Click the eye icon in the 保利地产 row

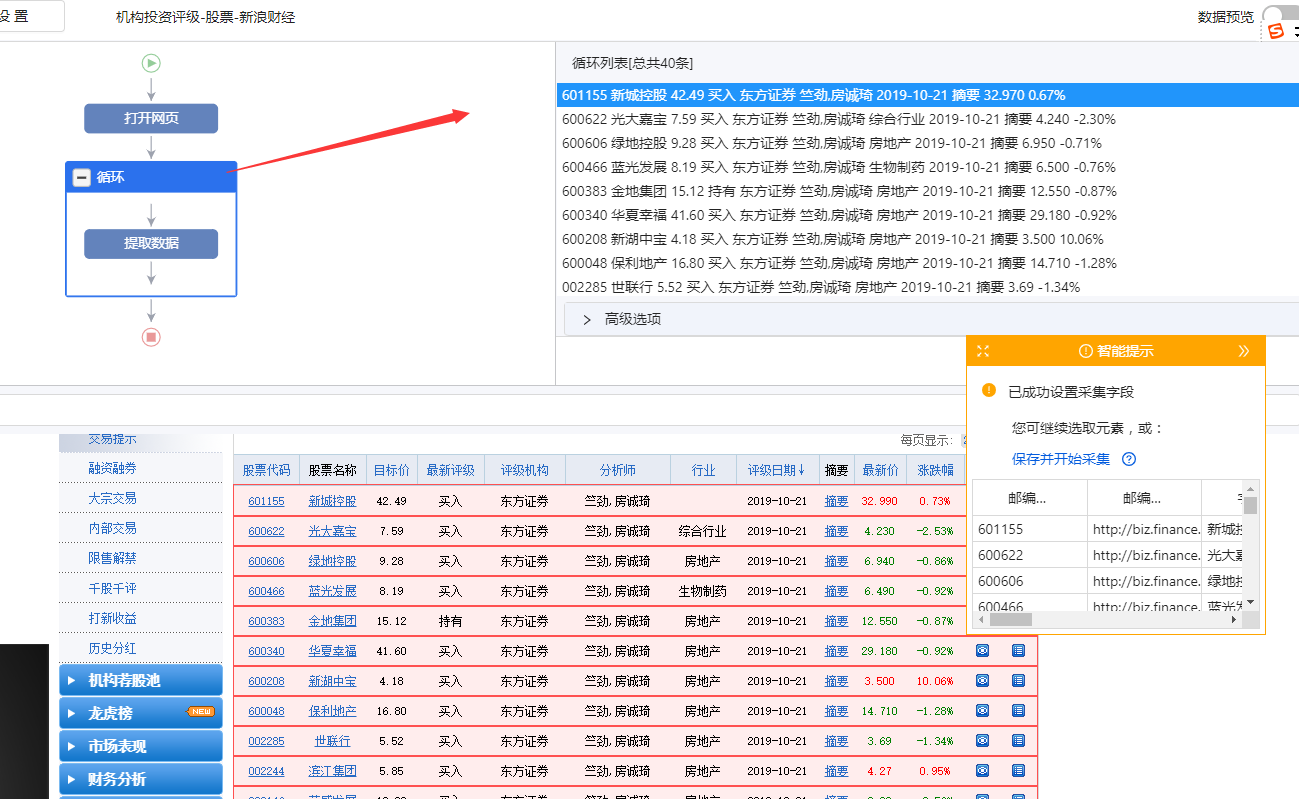point(982,710)
